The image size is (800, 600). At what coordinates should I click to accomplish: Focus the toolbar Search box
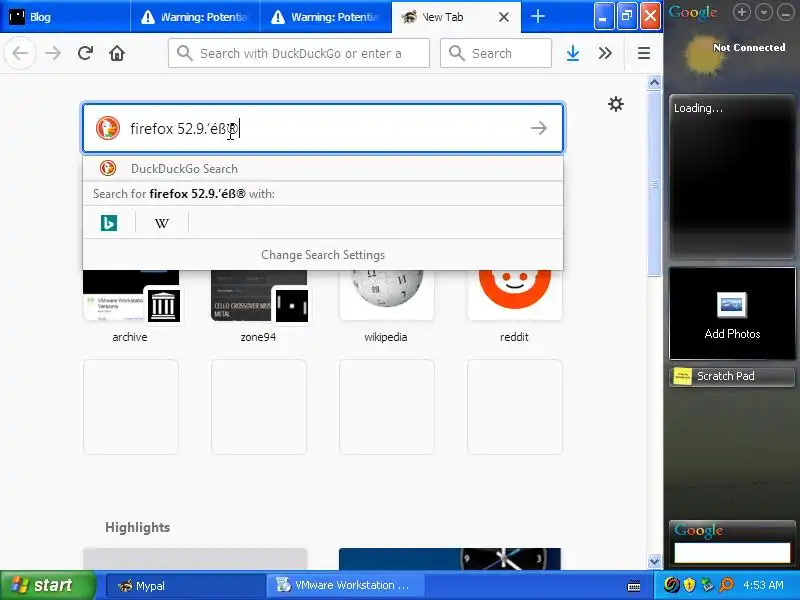click(x=496, y=53)
